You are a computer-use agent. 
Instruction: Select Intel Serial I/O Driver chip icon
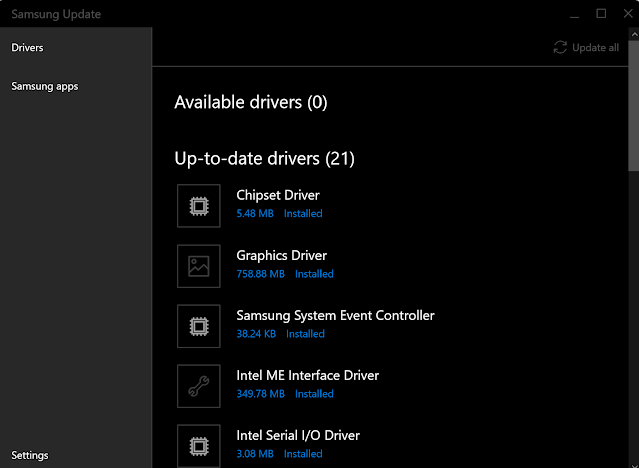pyautogui.click(x=199, y=446)
